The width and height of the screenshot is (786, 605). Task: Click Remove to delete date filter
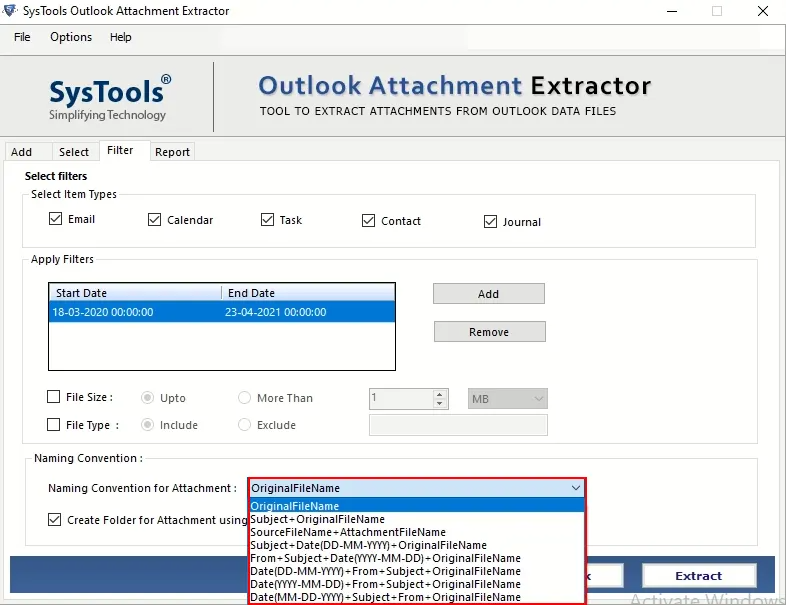click(489, 332)
